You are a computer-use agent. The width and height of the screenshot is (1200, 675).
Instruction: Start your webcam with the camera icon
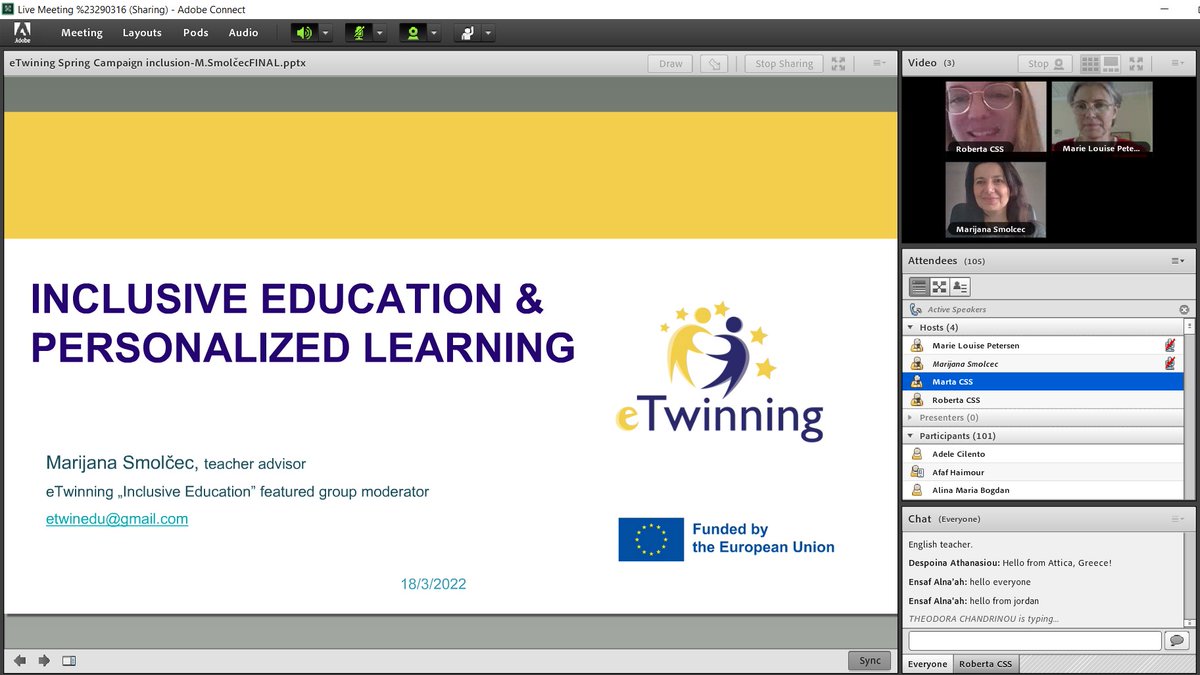pyautogui.click(x=414, y=32)
